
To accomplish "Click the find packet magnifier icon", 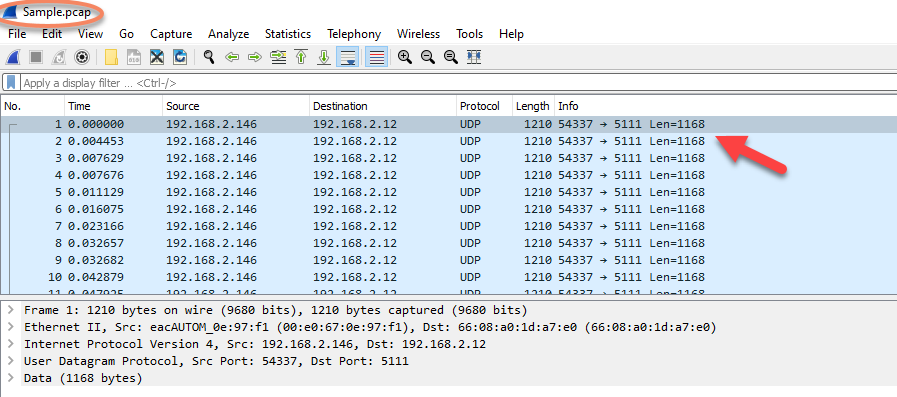I will click(x=209, y=57).
